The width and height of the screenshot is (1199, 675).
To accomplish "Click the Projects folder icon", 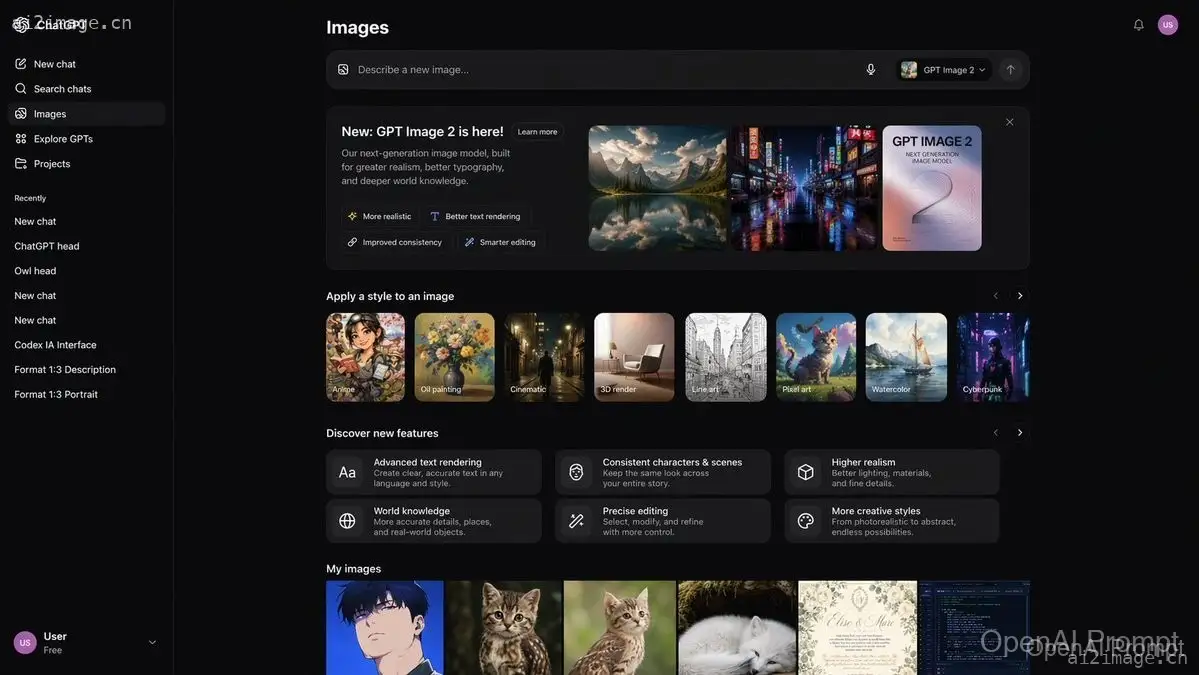I will tap(21, 164).
